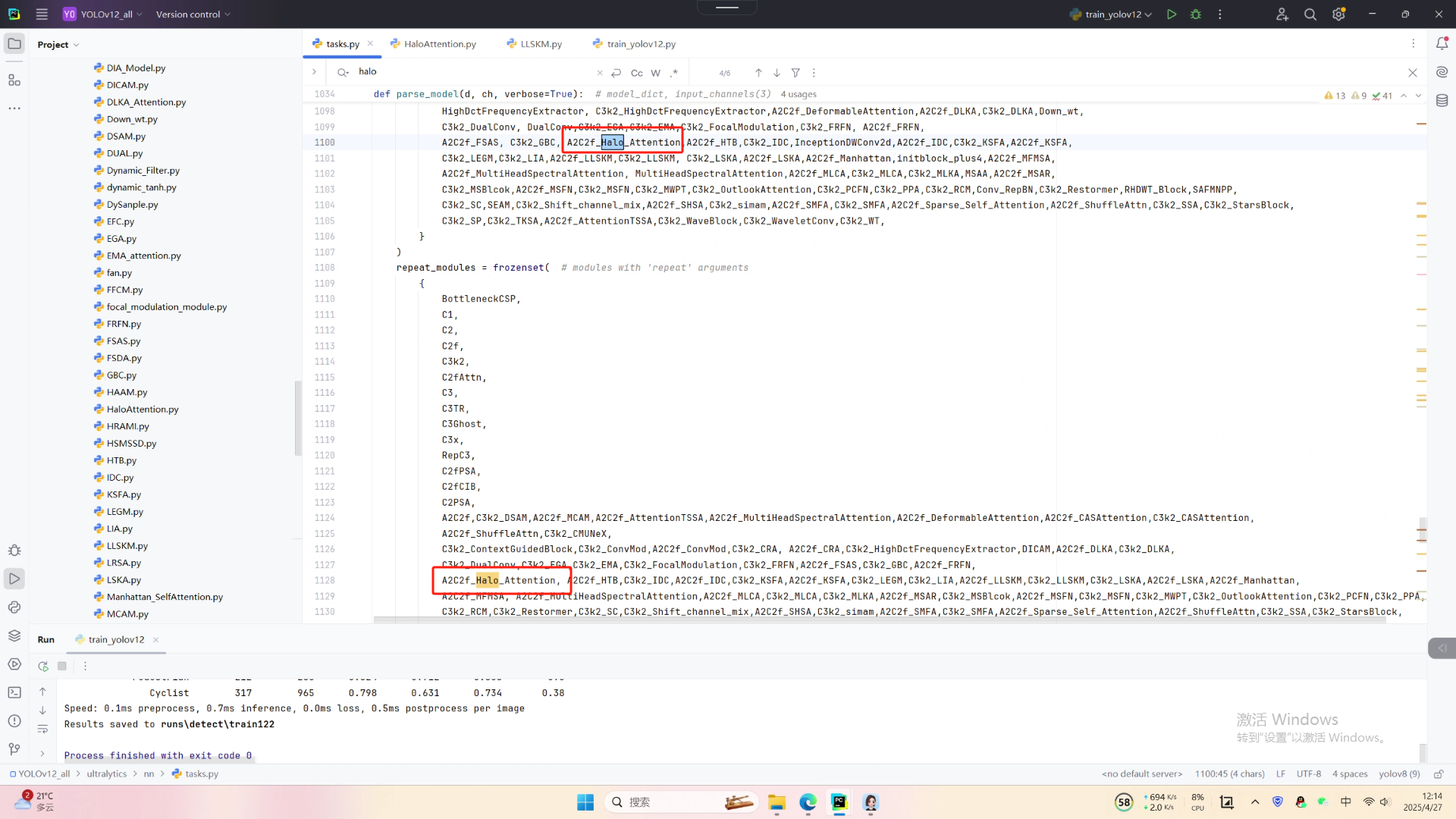Jump to next search occurrence arrow
Screen dimensions: 1456x819
[x=777, y=73]
